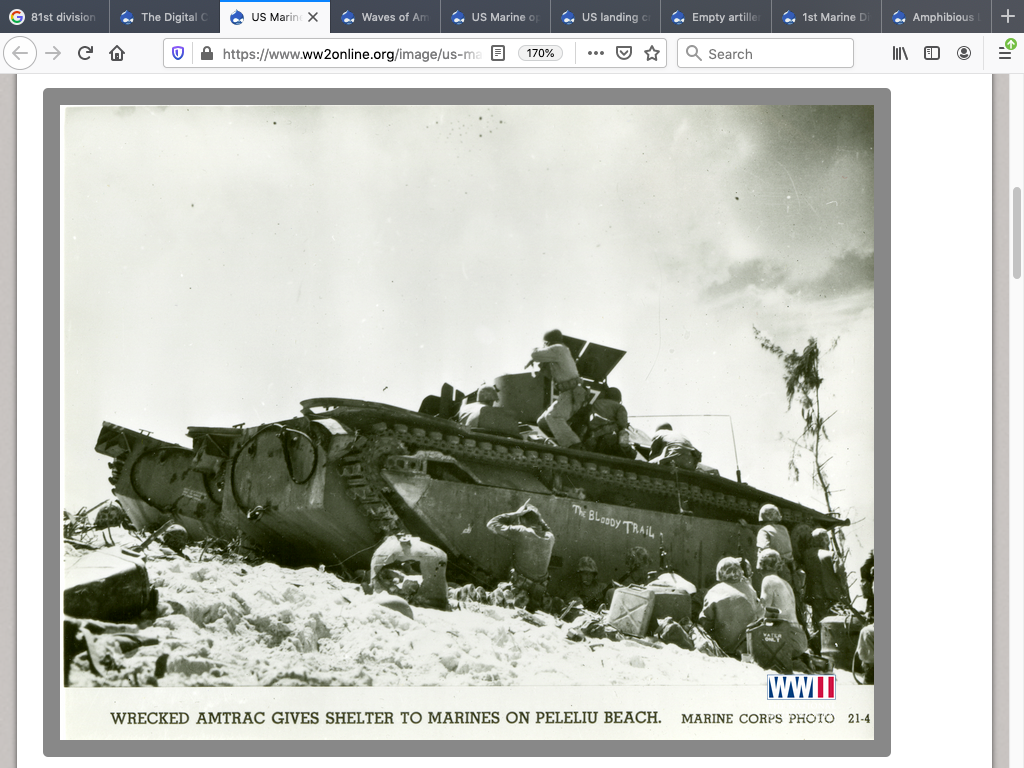Go to the Firefox Home page

117,53
